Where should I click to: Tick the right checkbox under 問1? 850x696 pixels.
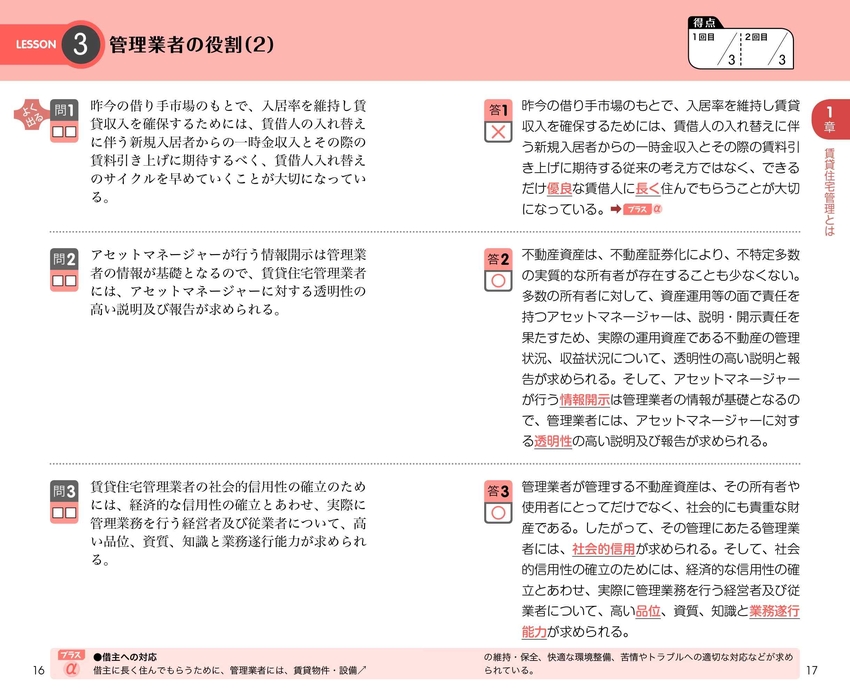(x=70, y=132)
